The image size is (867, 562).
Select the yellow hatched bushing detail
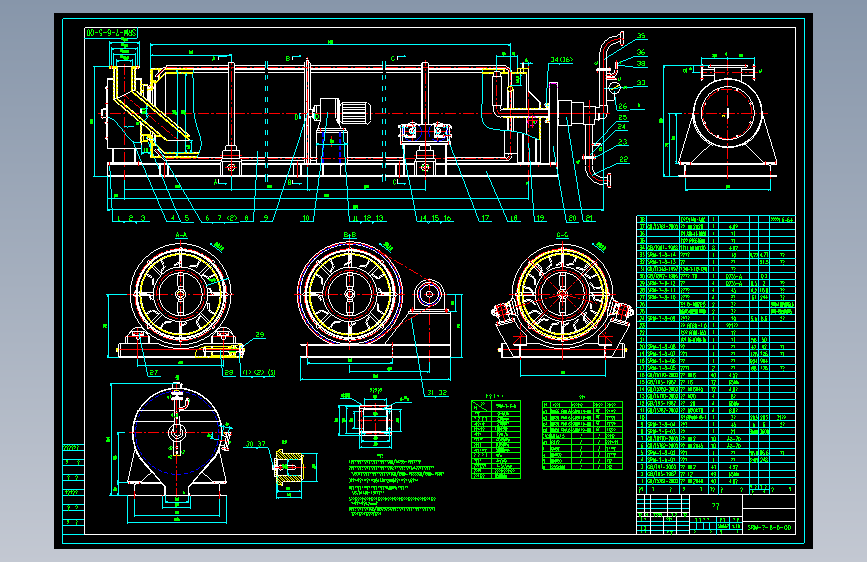288,468
